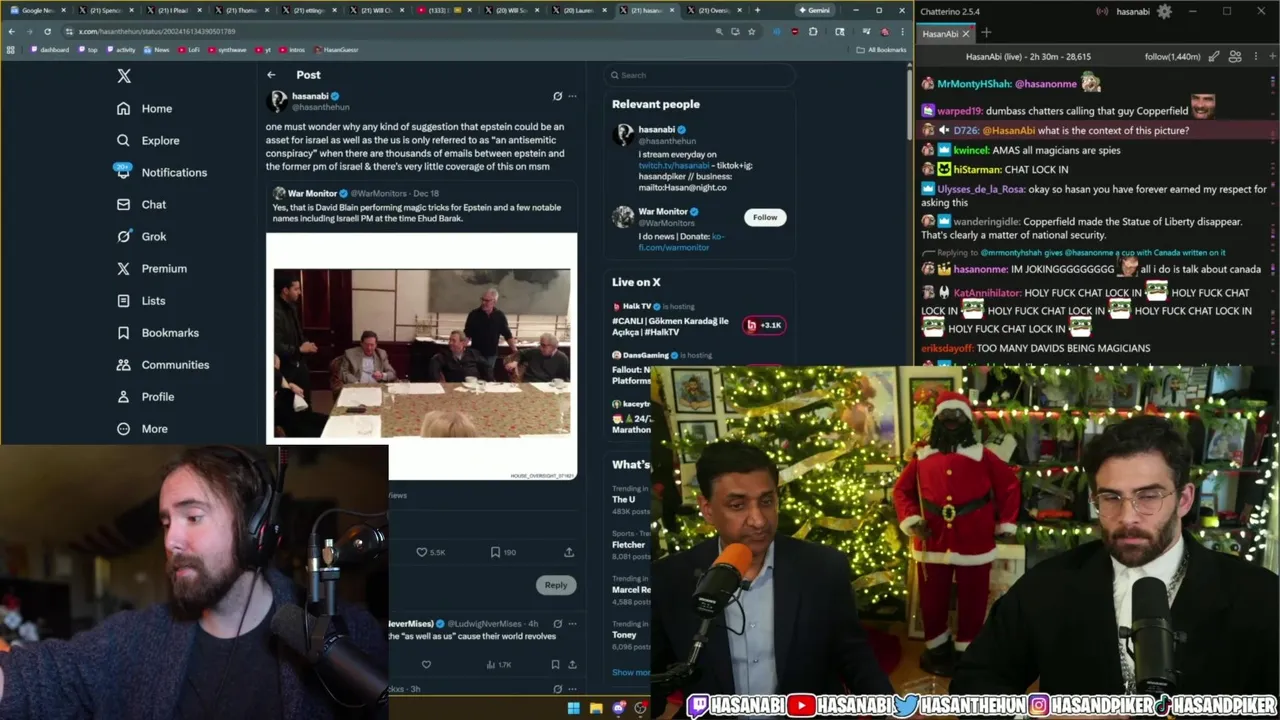Bookmark the LudwigNverMises reply
Screen dimensions: 1280x720
(x=555, y=664)
